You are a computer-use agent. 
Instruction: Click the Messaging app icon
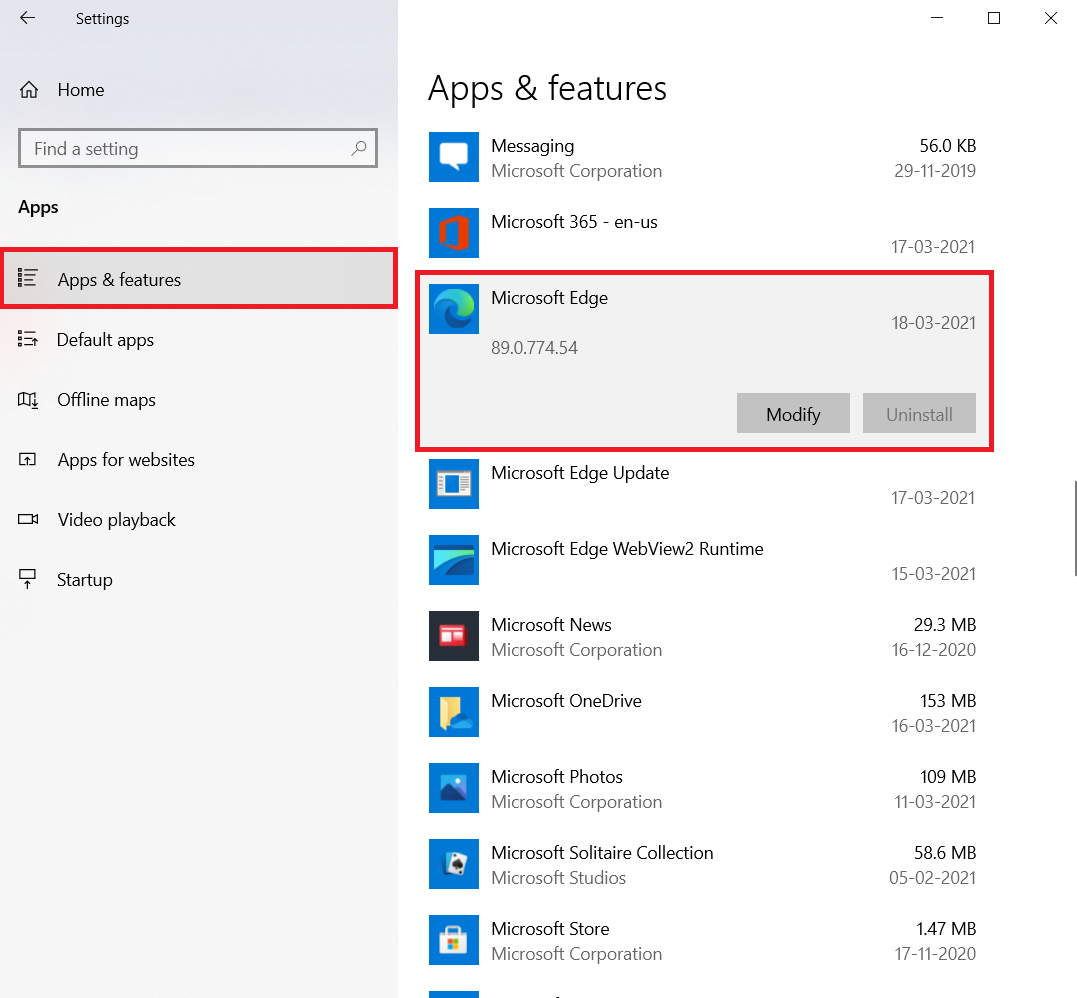pyautogui.click(x=453, y=157)
